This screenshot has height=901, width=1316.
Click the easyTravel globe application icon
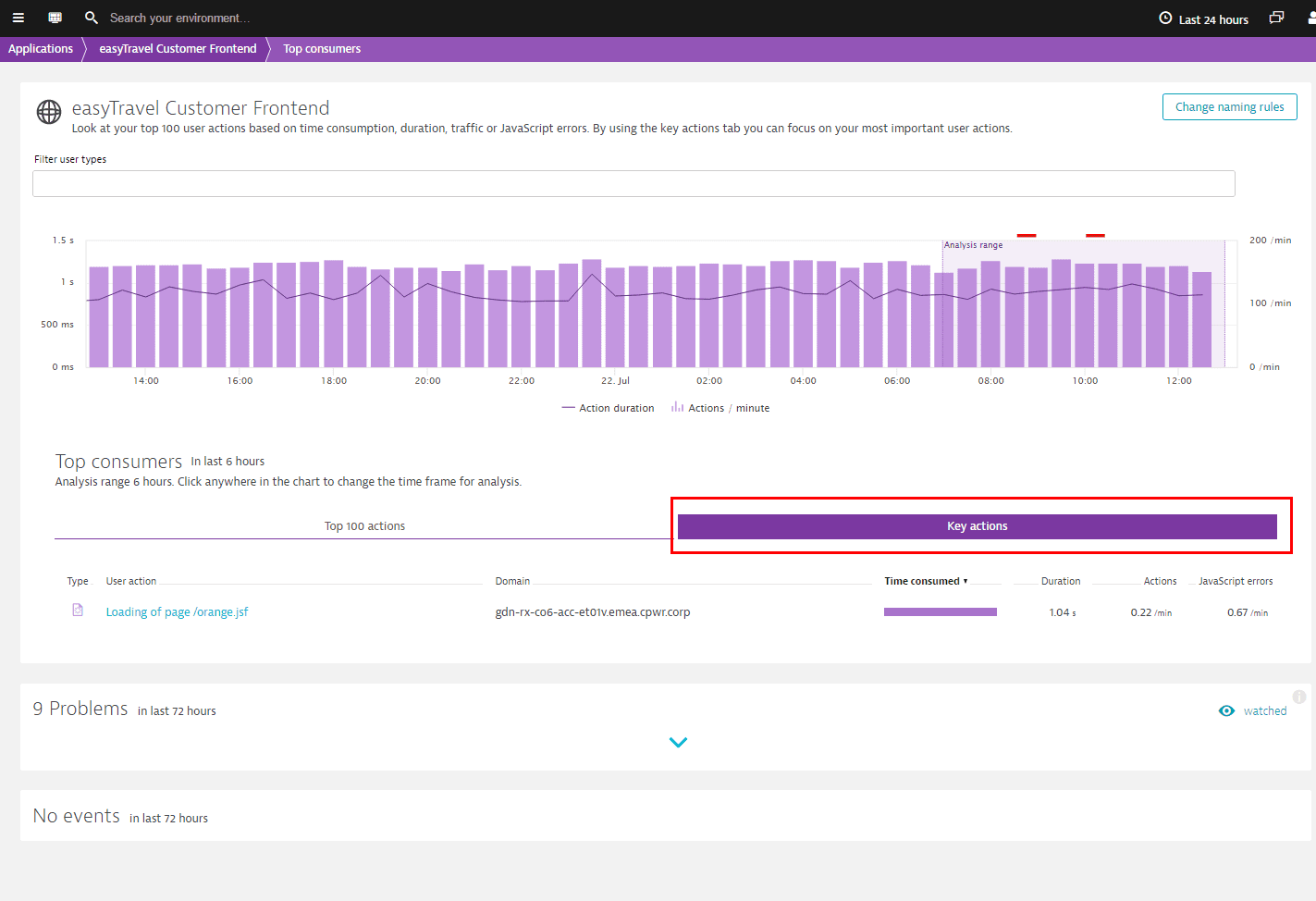pyautogui.click(x=49, y=112)
